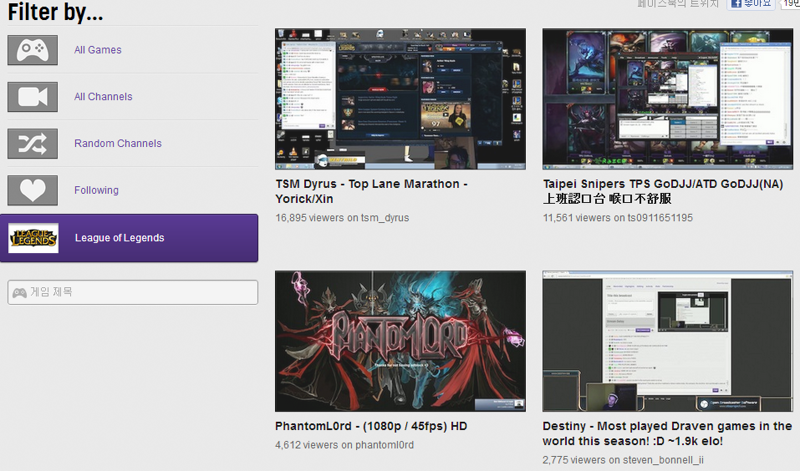The height and width of the screenshot is (471, 800).
Task: Click the gamepad icon for All Games
Action: point(33,50)
